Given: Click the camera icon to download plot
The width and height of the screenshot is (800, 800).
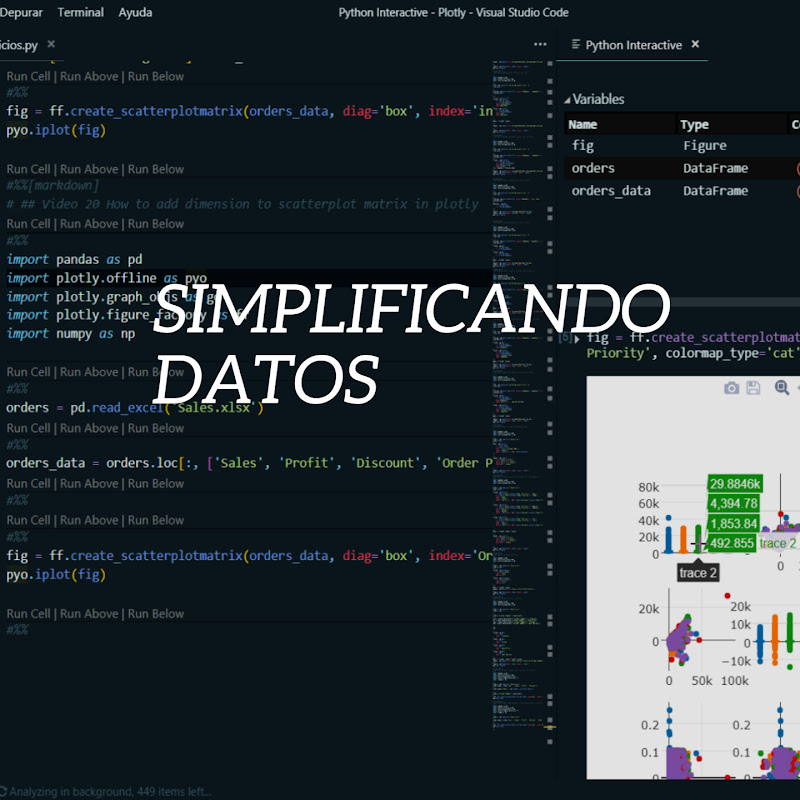Looking at the screenshot, I should 731,388.
